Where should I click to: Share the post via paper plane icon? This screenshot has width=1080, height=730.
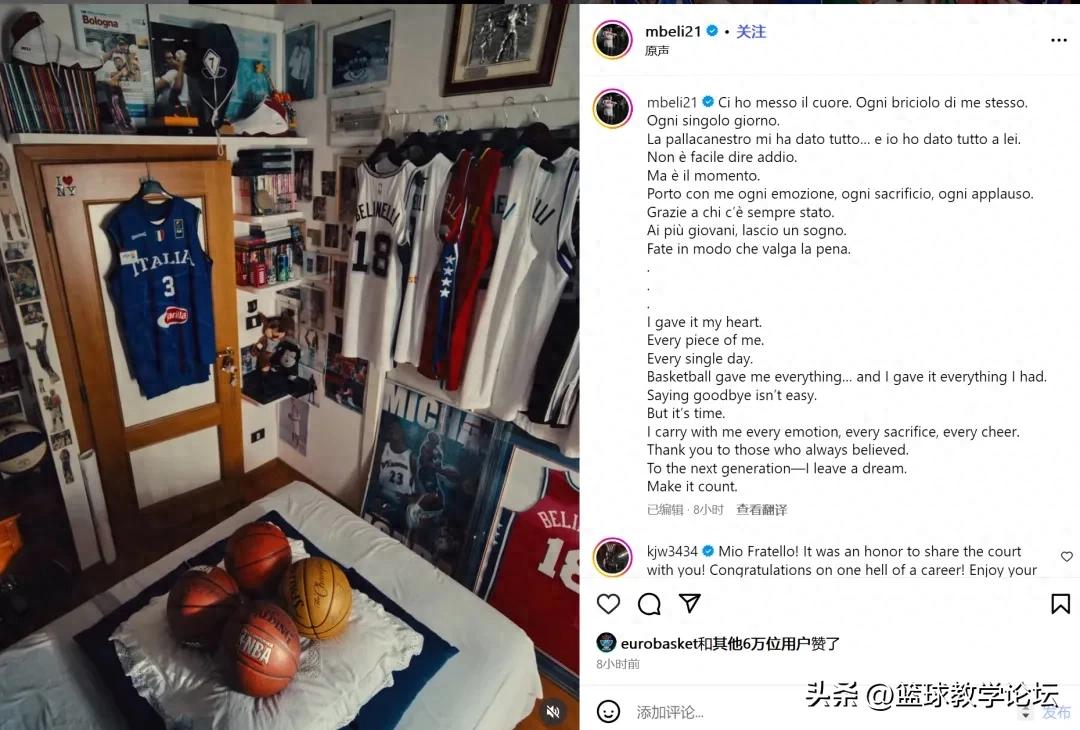pos(689,603)
